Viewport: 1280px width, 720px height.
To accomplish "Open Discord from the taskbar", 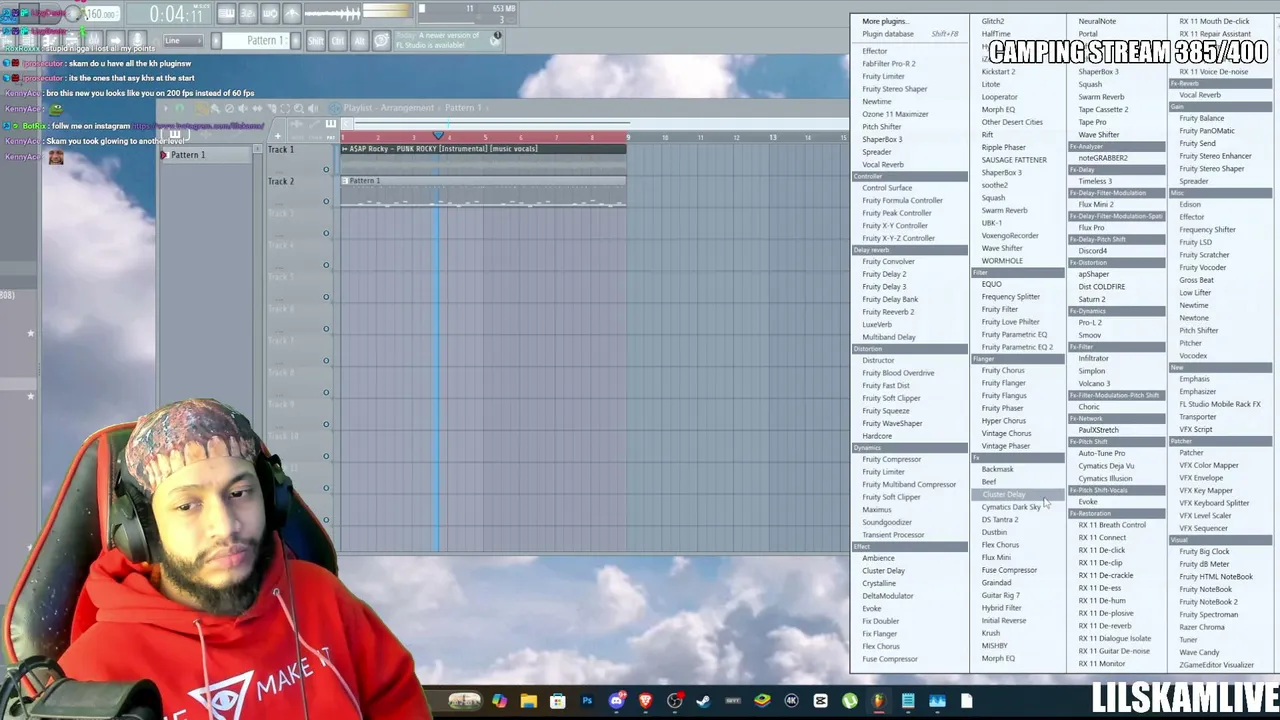I will [x=616, y=701].
